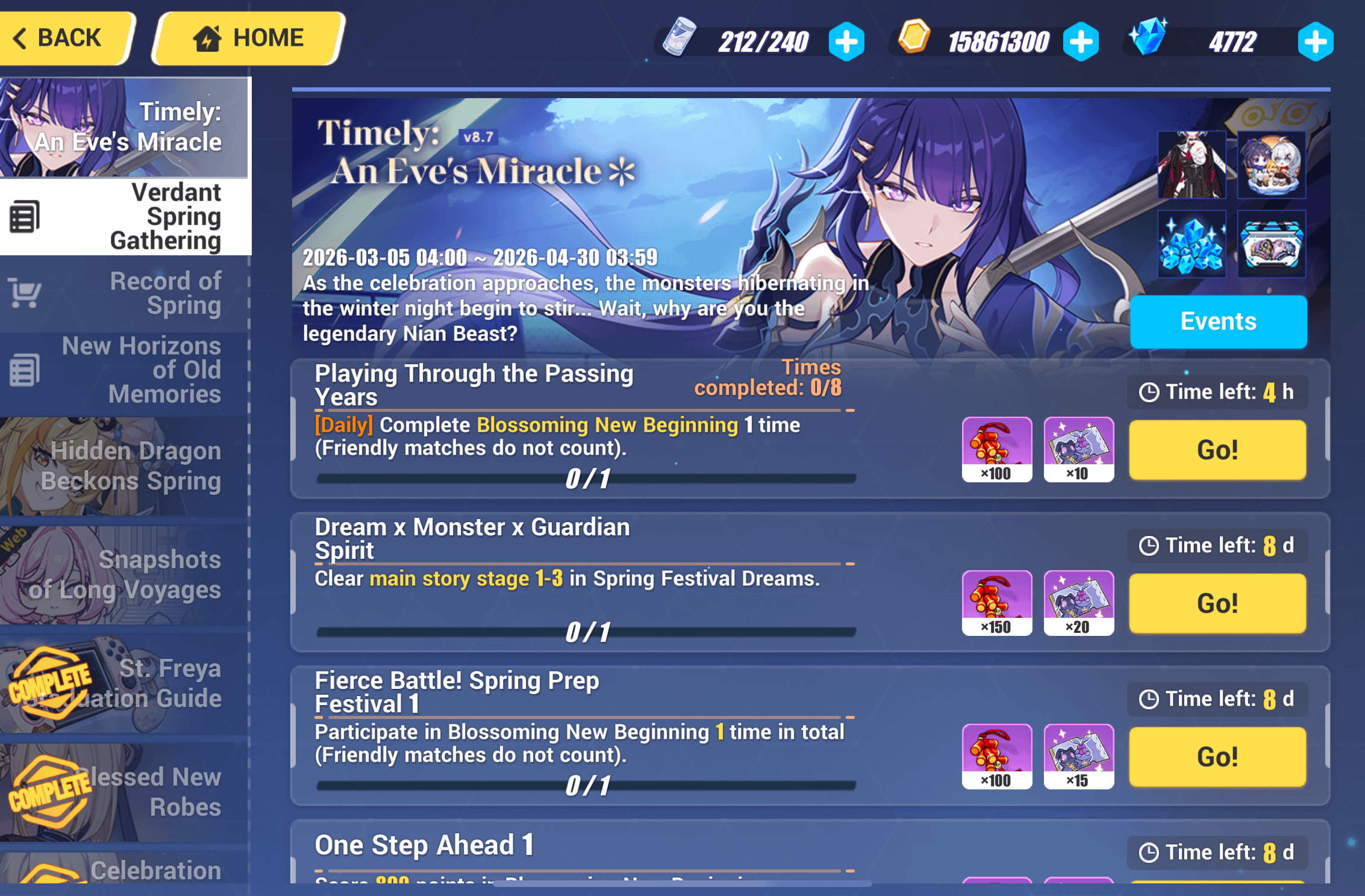Tap the chibi characters reward icon
1365x896 pixels.
pyautogui.click(x=1272, y=164)
